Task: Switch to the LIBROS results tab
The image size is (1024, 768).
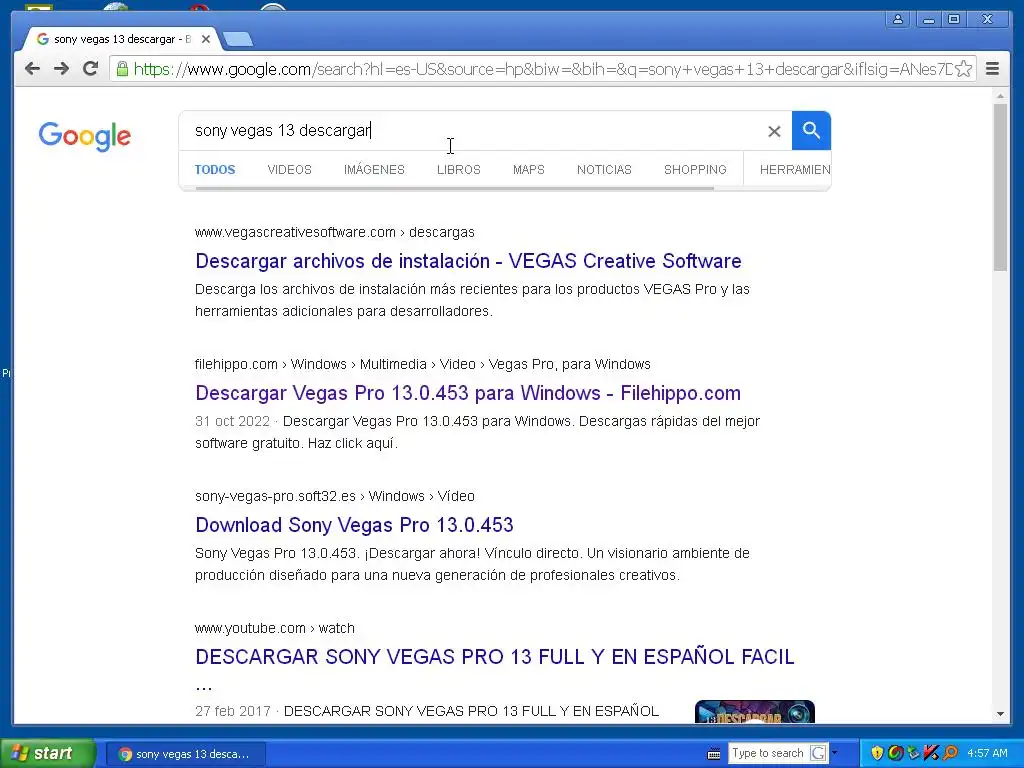Action: (x=458, y=170)
